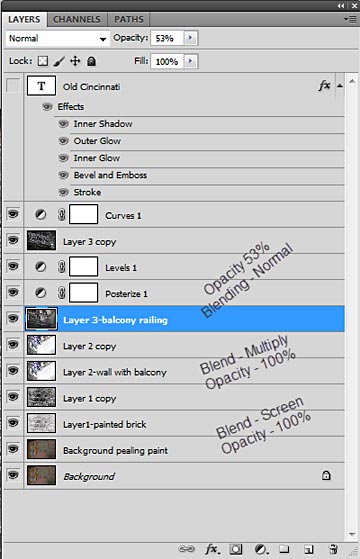Click the Posterize 1 adjustment icon
The image size is (360, 559).
(41, 293)
